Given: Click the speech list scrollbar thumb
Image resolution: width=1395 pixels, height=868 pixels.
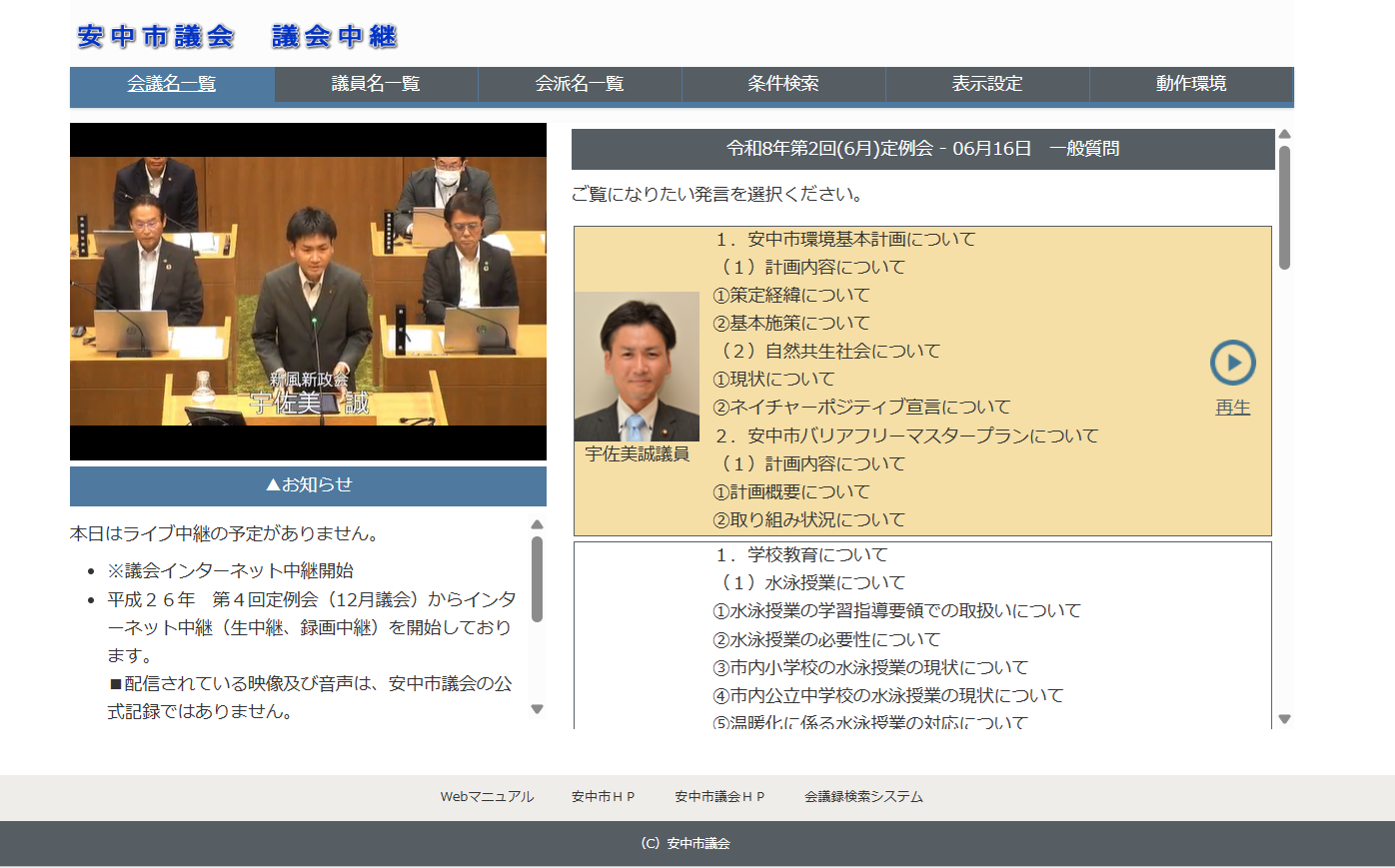Looking at the screenshot, I should (1285, 208).
